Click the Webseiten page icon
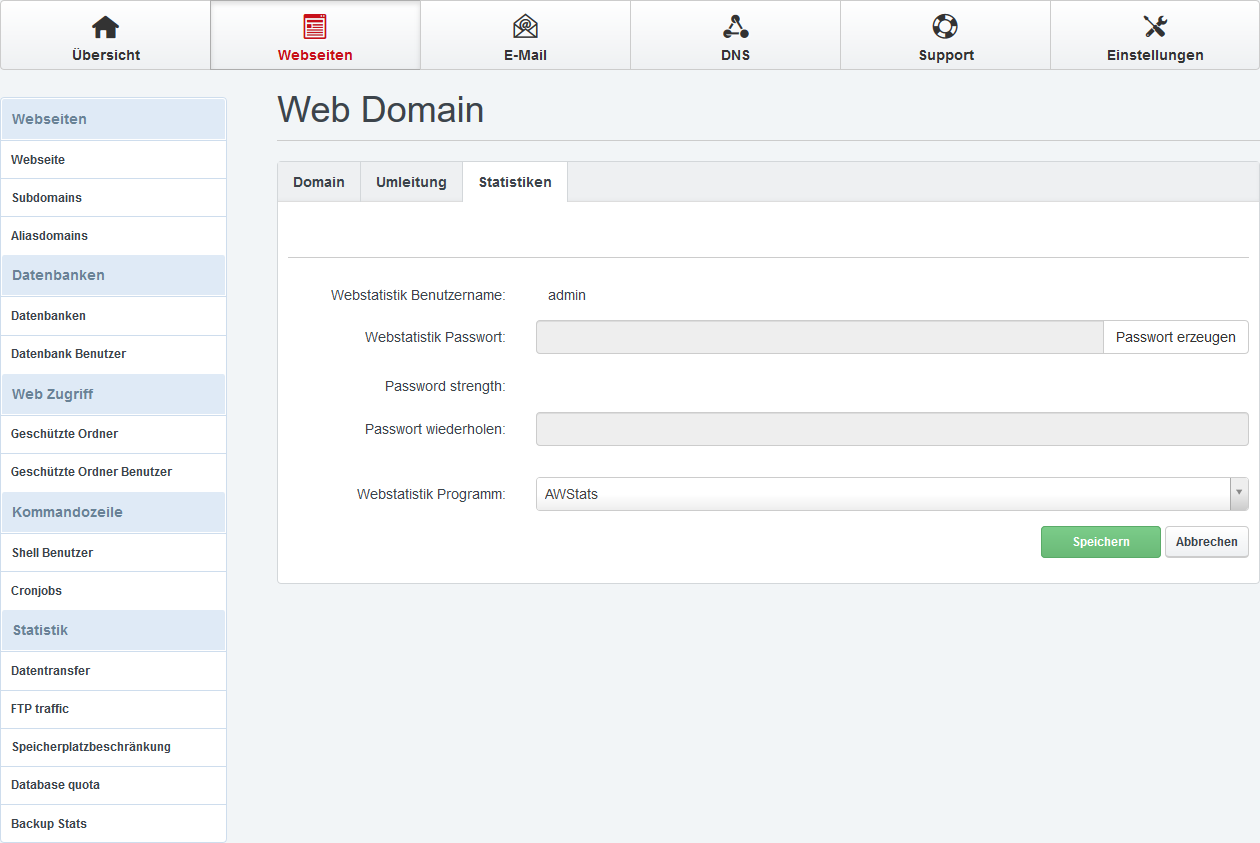Screen dimensions: 1260x843 [x=315, y=27]
